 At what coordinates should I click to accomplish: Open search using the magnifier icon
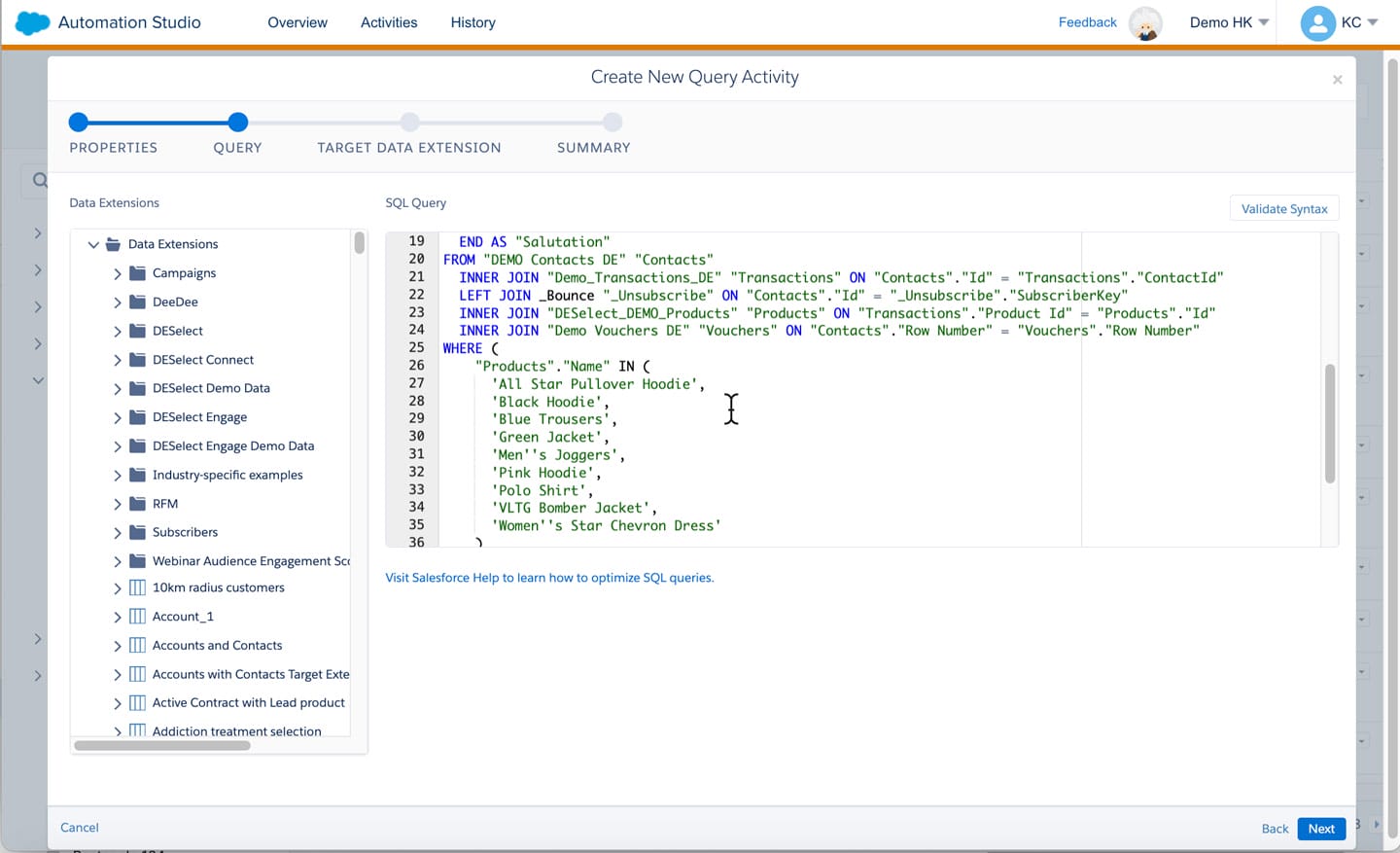pyautogui.click(x=39, y=181)
